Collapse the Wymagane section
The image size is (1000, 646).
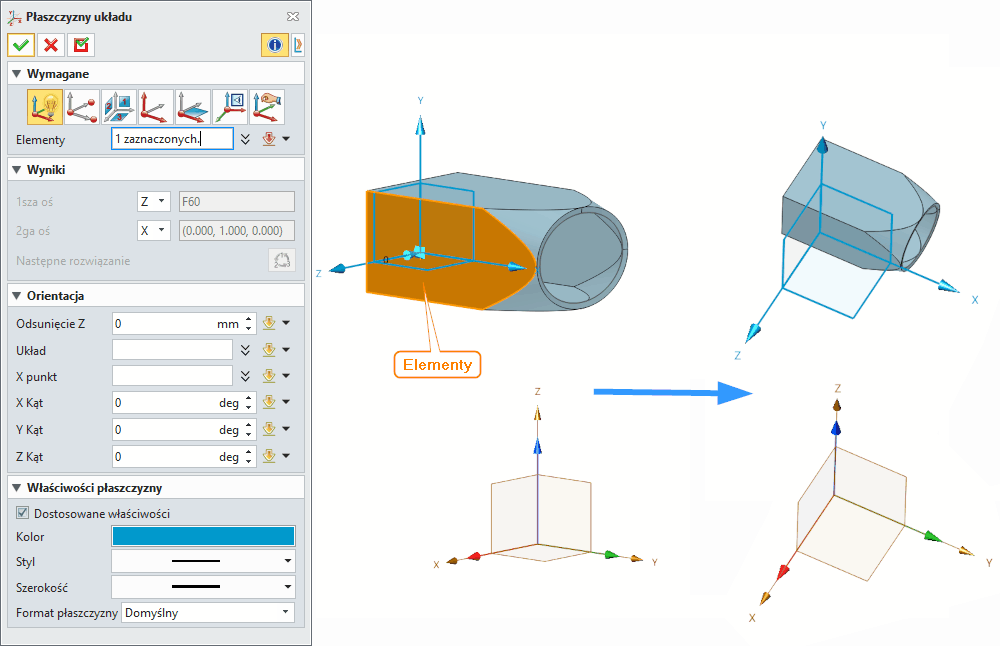coord(17,74)
